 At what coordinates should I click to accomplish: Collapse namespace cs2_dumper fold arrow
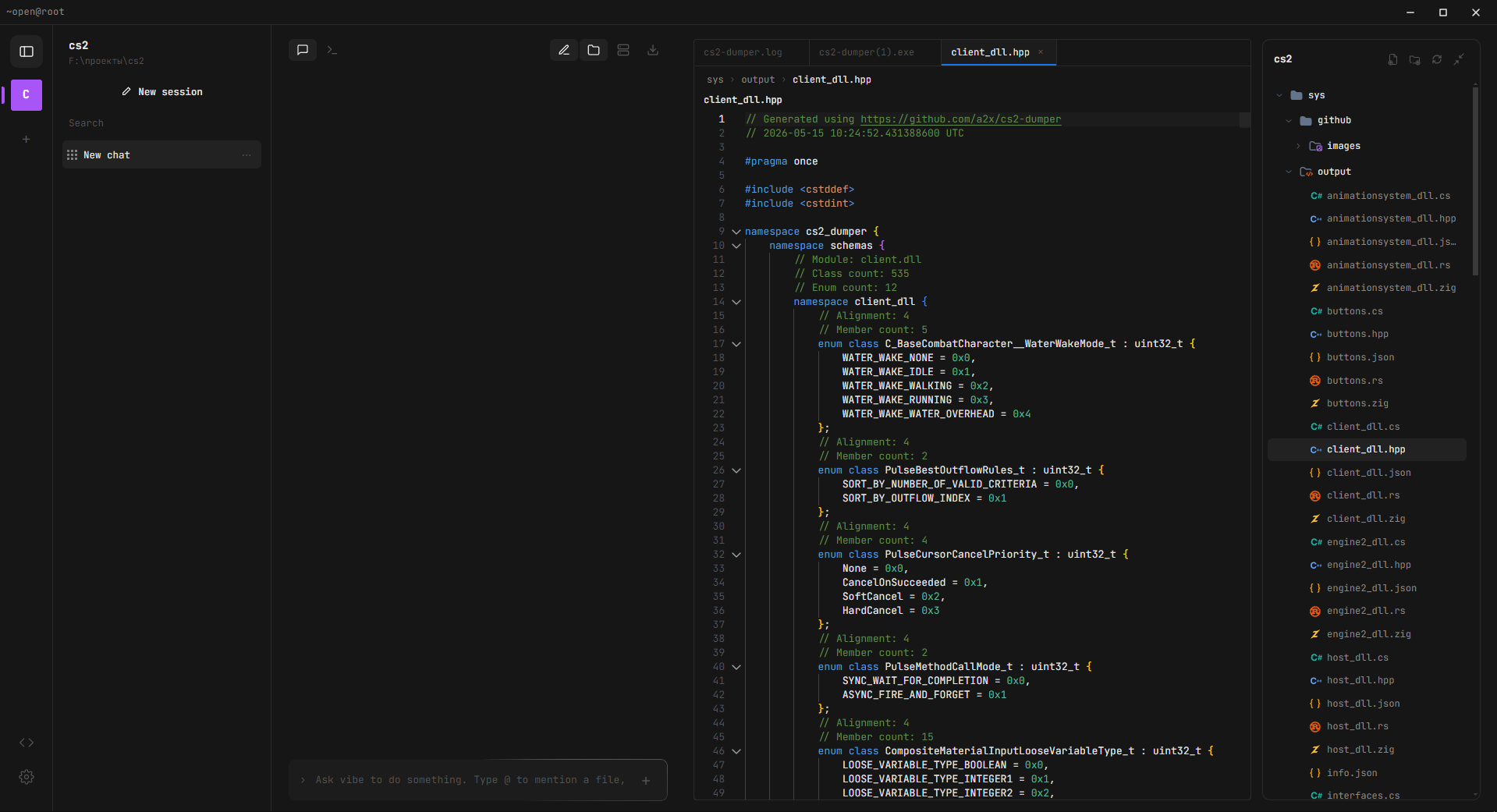tap(736, 232)
